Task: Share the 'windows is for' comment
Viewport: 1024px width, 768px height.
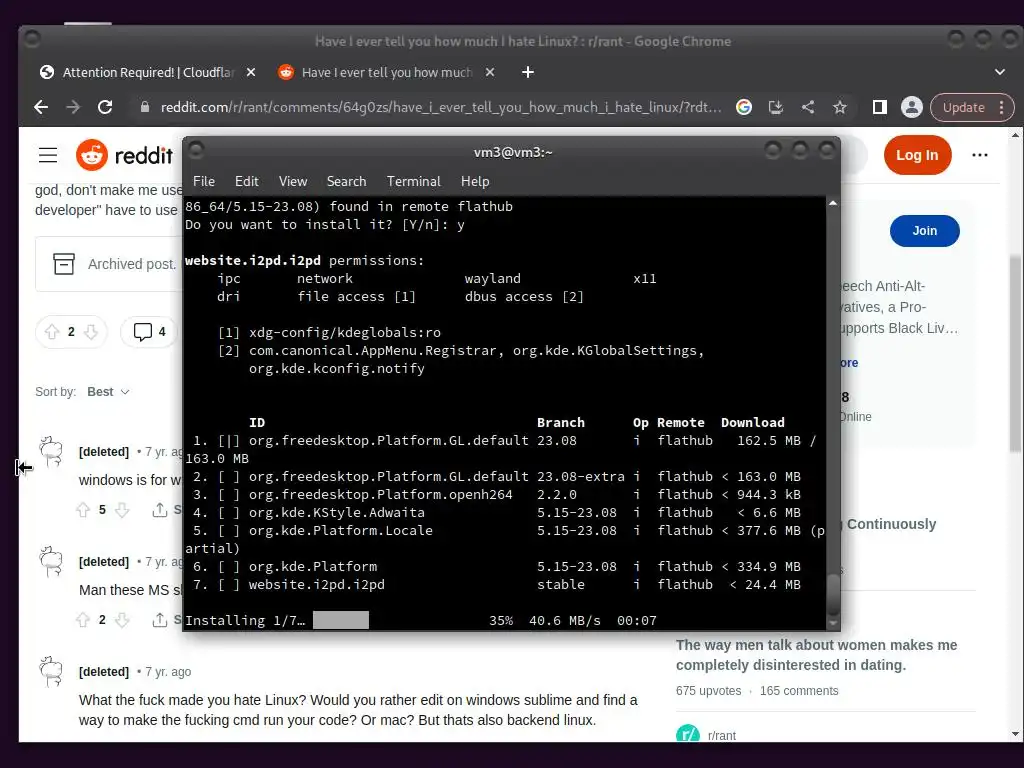Action: [x=166, y=510]
